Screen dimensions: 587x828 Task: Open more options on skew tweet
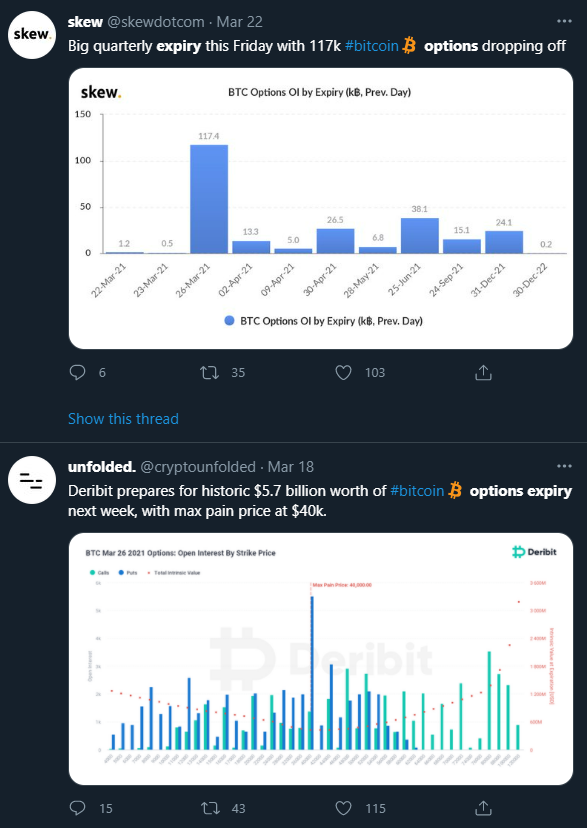coord(564,22)
